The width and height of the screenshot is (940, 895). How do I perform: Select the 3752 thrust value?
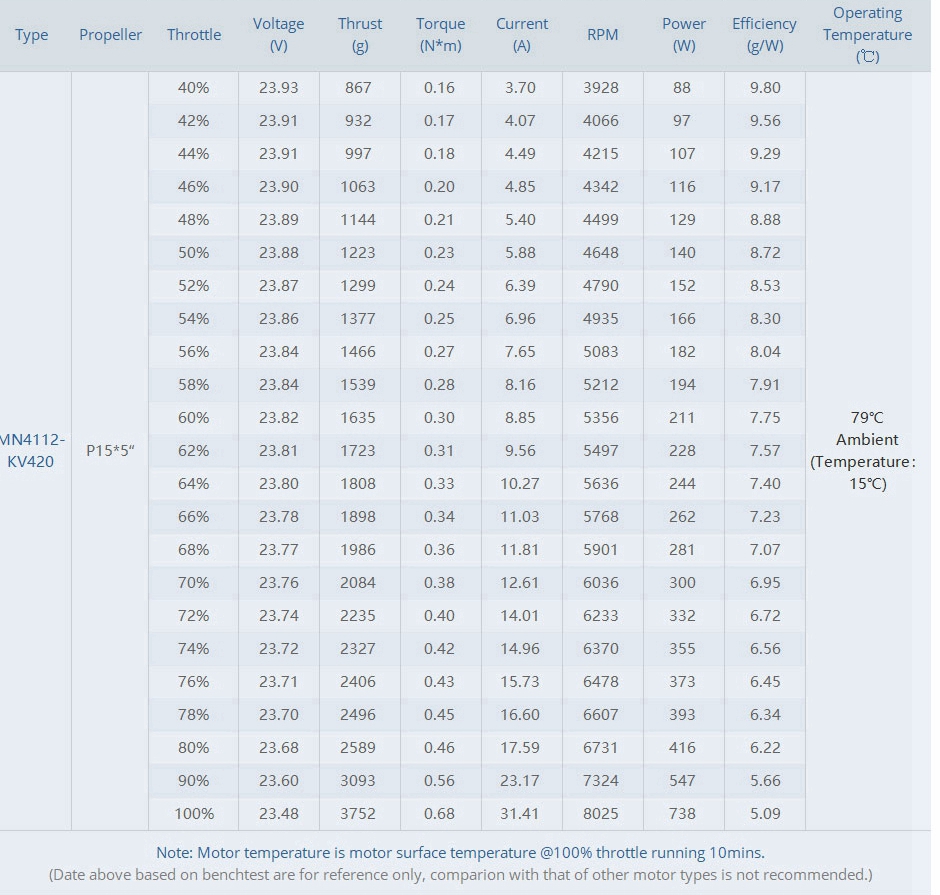(358, 813)
